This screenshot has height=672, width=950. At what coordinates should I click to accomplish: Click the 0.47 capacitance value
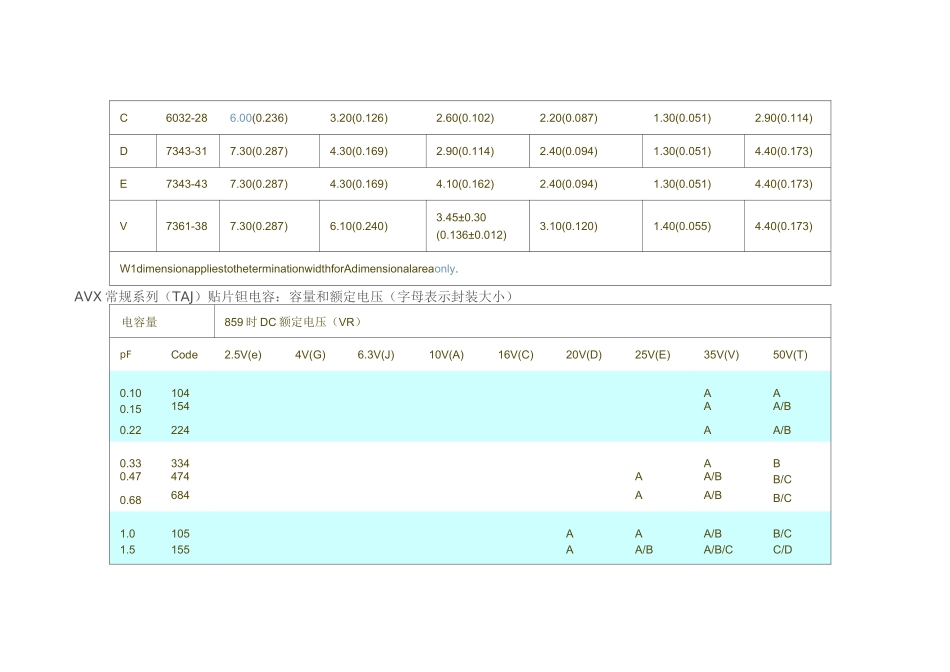pos(130,477)
